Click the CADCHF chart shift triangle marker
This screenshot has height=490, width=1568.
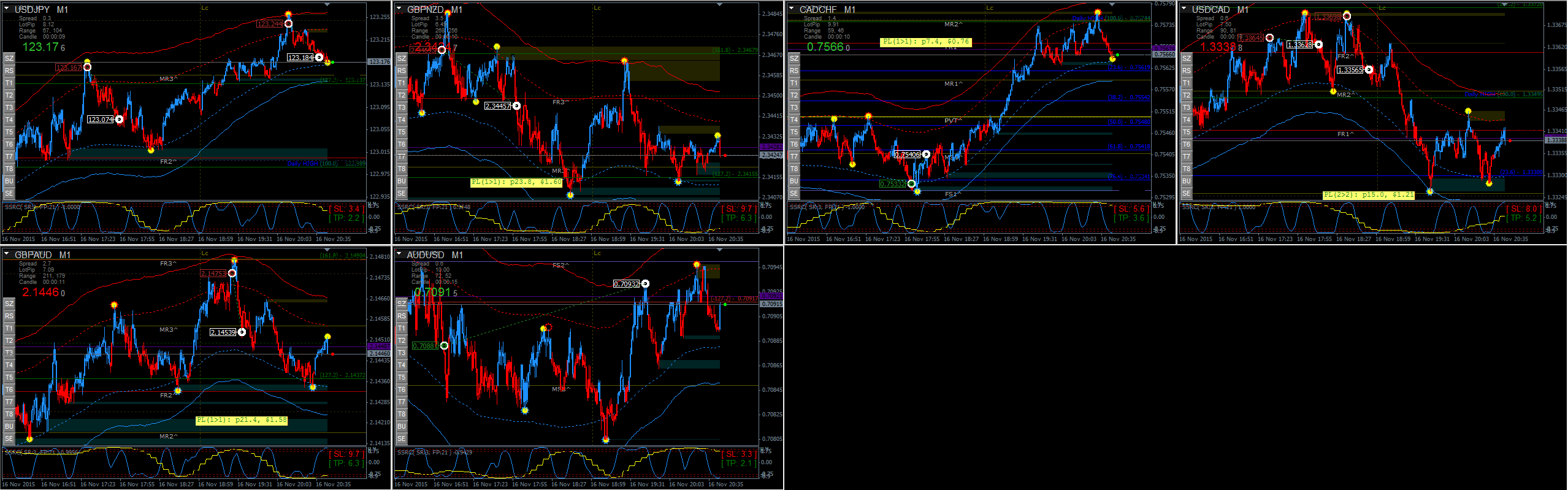tap(1112, 4)
